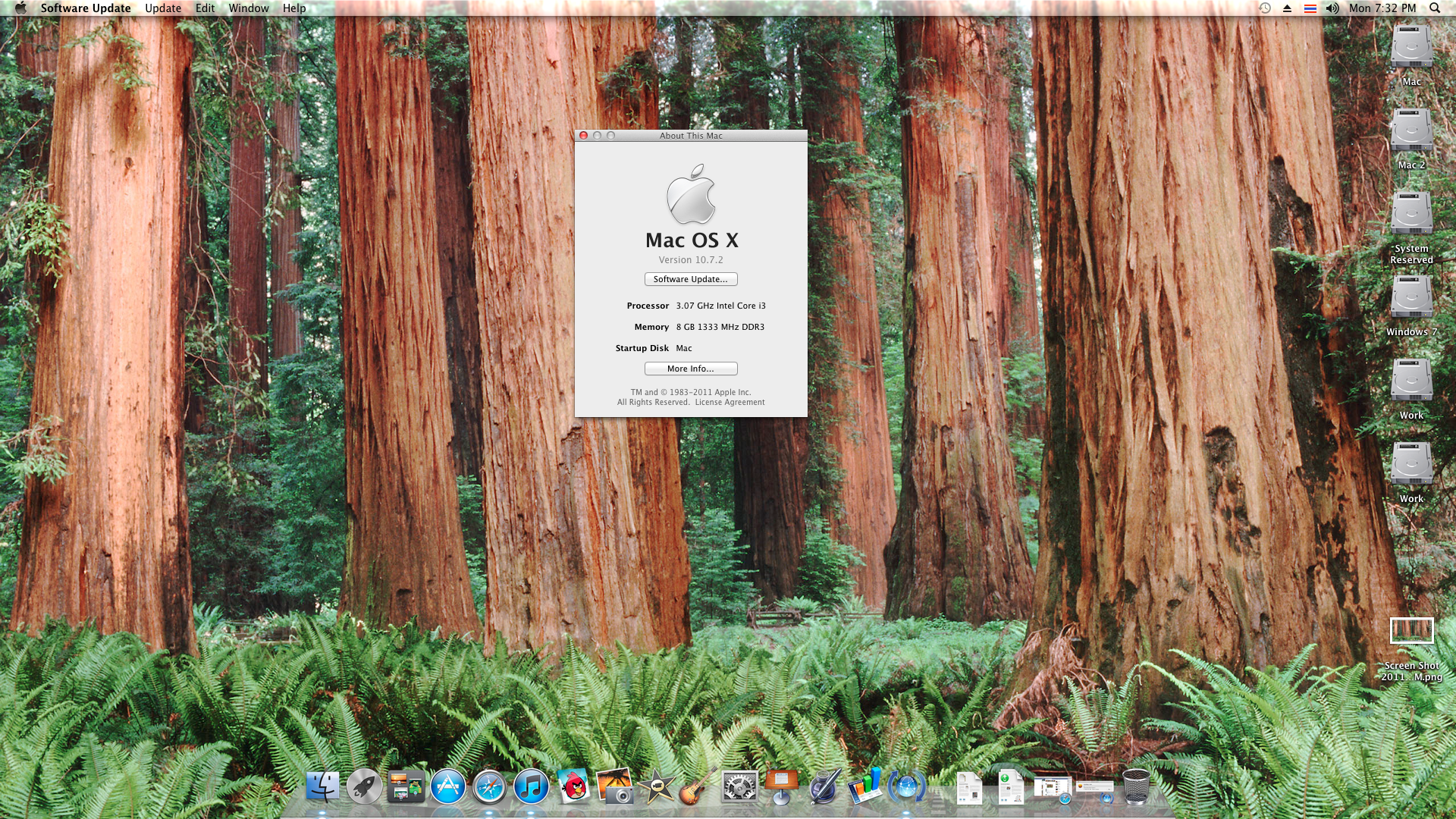Open the Apple menu
The image size is (1456, 819).
pos(20,8)
